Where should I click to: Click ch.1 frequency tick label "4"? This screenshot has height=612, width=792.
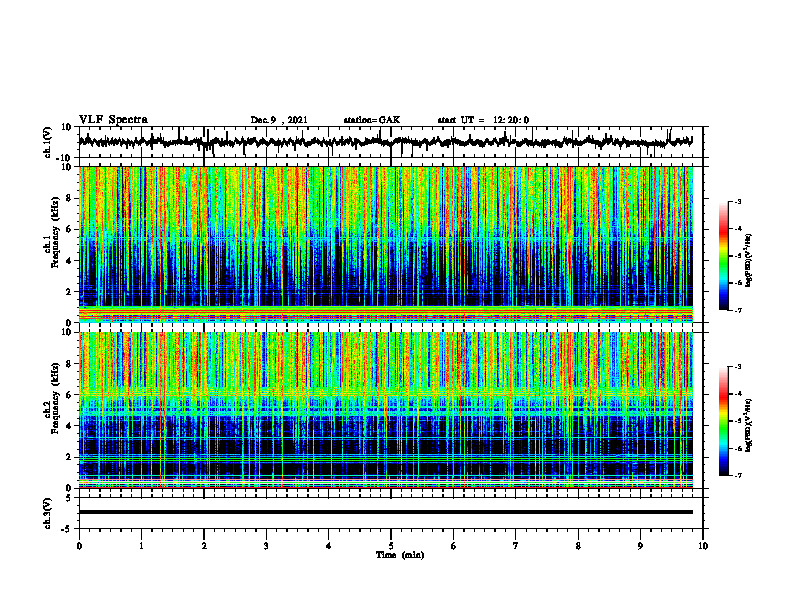click(x=70, y=261)
